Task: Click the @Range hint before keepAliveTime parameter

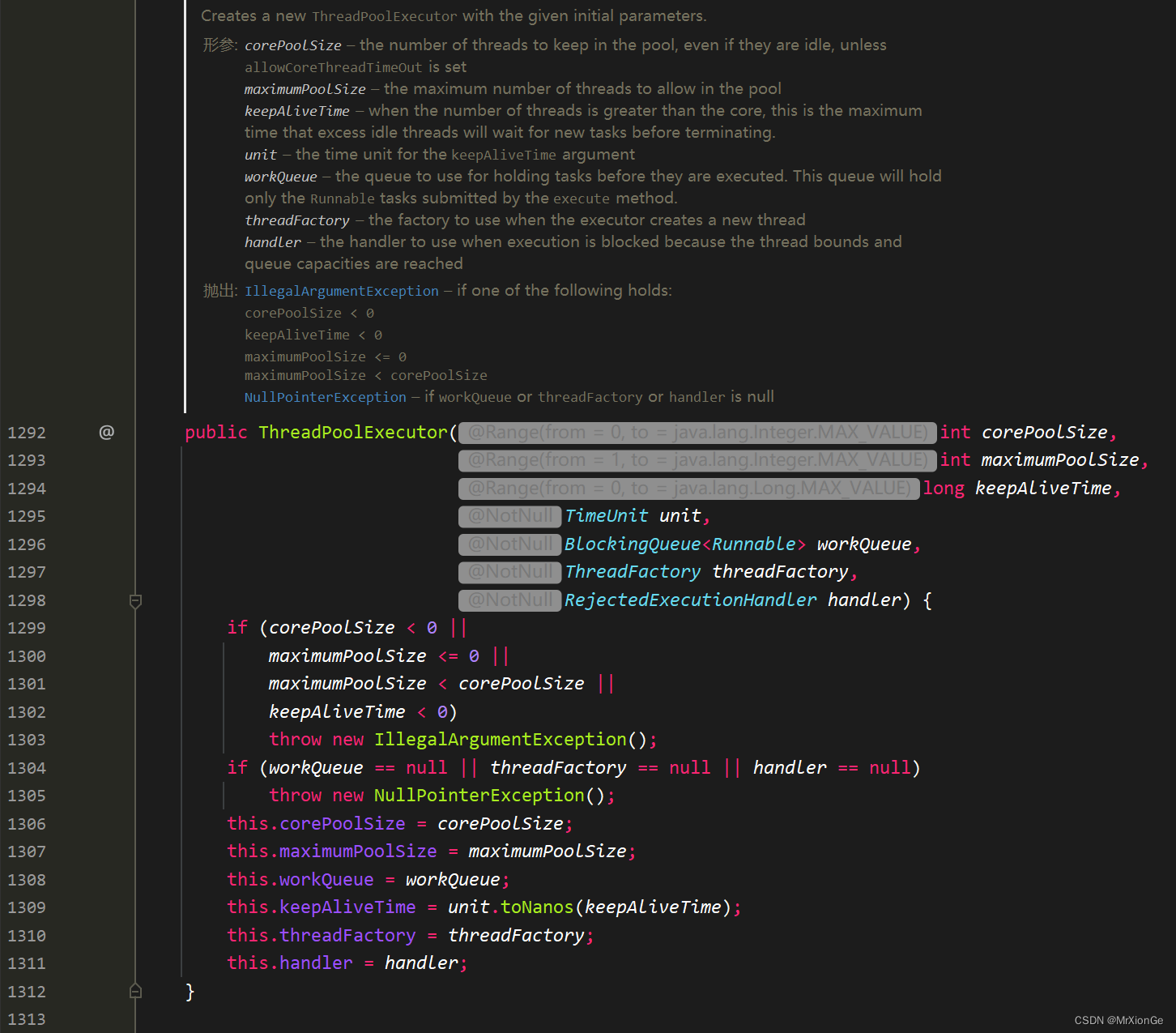Action: 689,489
